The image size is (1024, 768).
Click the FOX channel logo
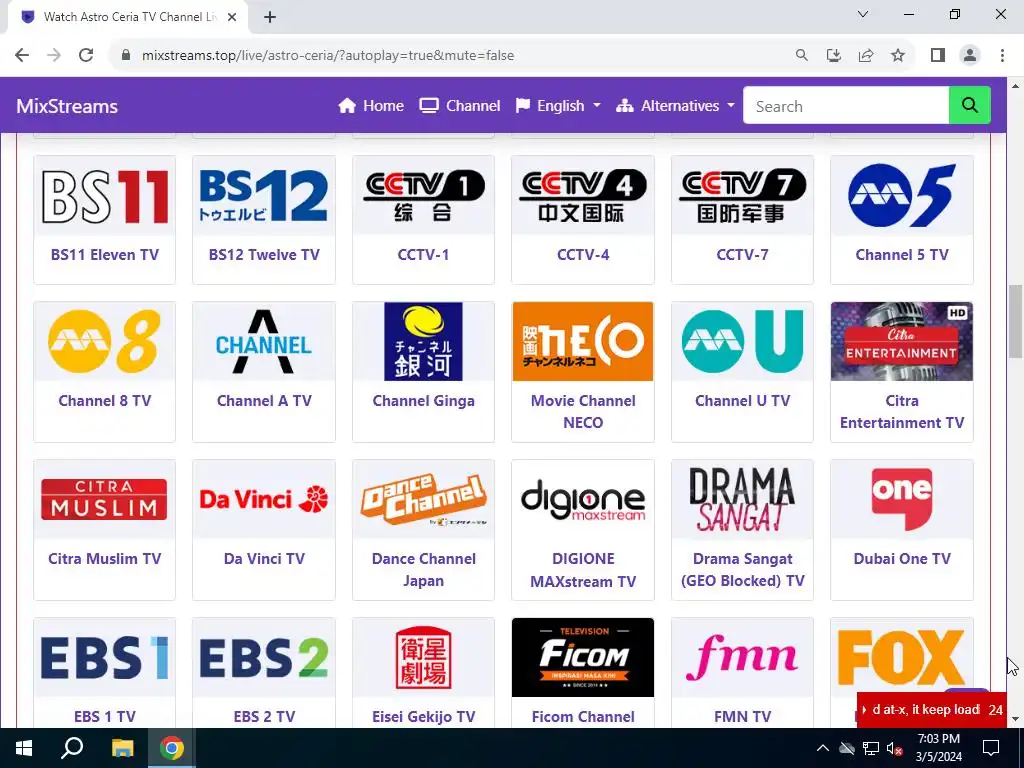tap(902, 658)
